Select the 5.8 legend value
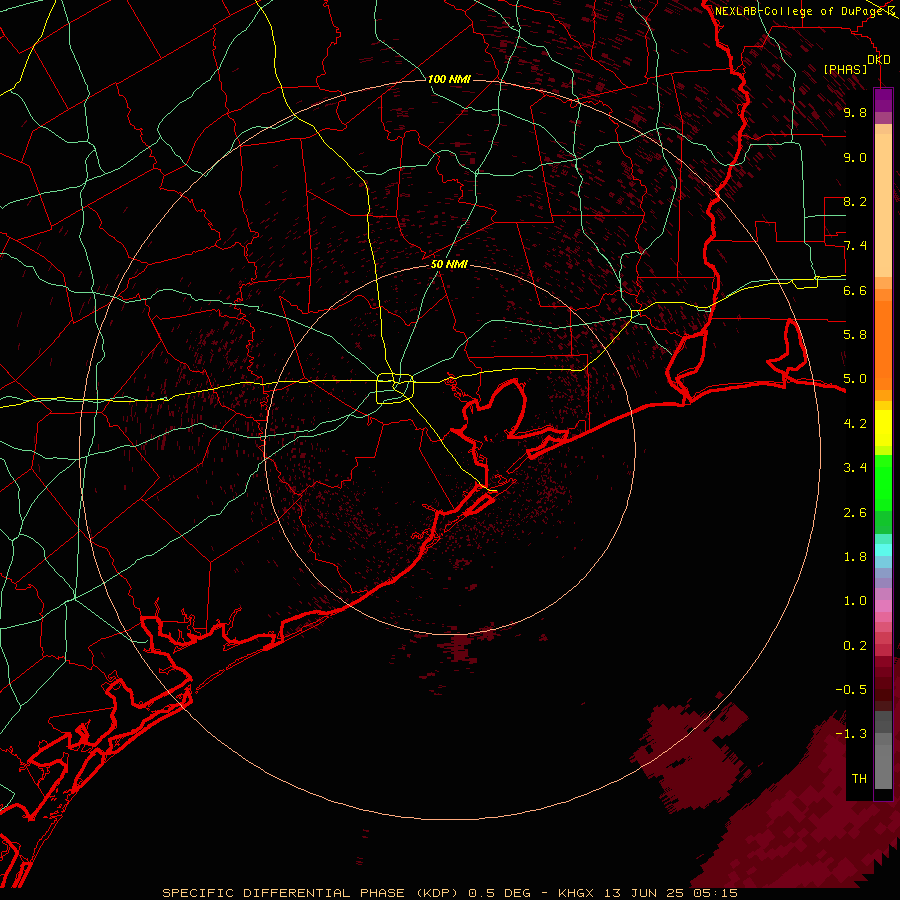This screenshot has width=900, height=900. coord(855,334)
